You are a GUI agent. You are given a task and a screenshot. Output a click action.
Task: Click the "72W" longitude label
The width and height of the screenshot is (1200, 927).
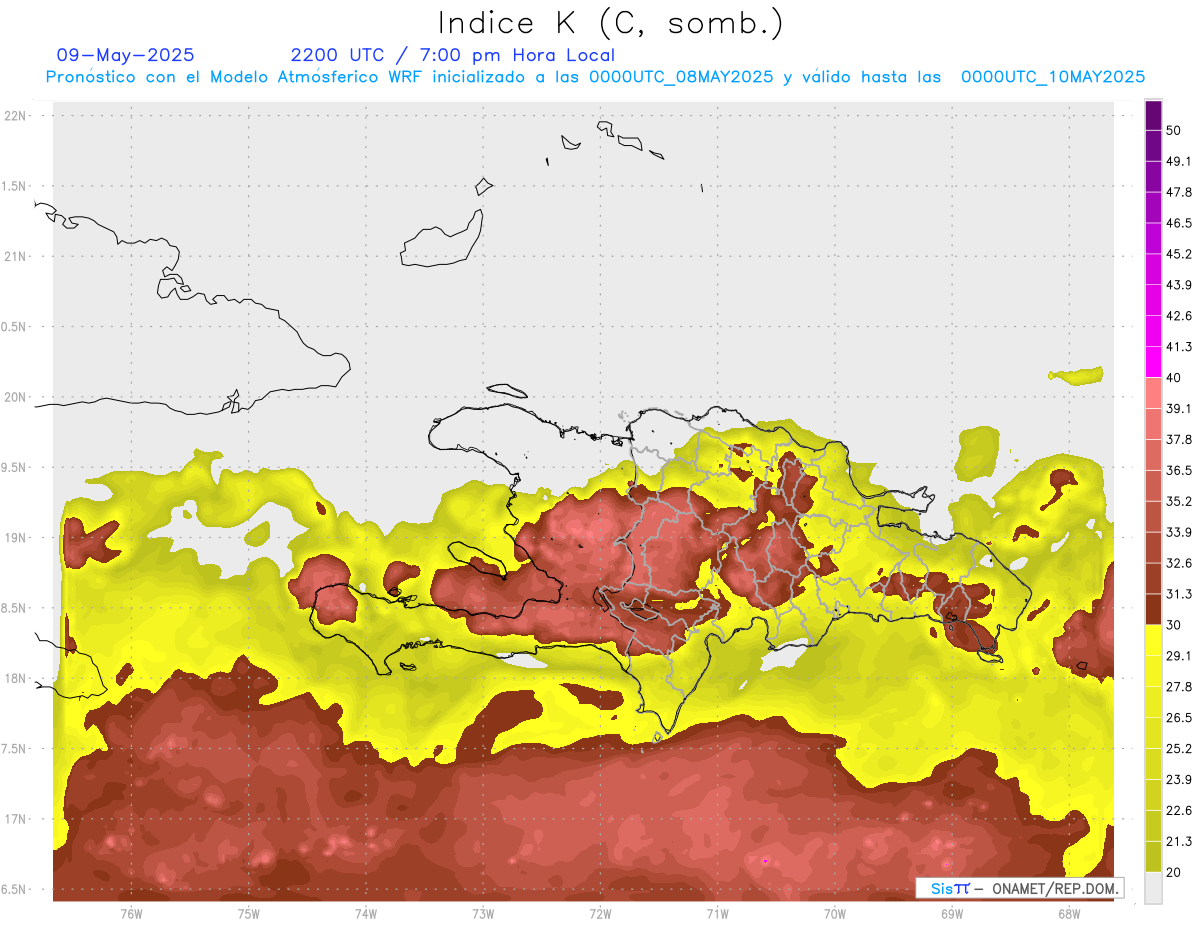pyautogui.click(x=600, y=914)
